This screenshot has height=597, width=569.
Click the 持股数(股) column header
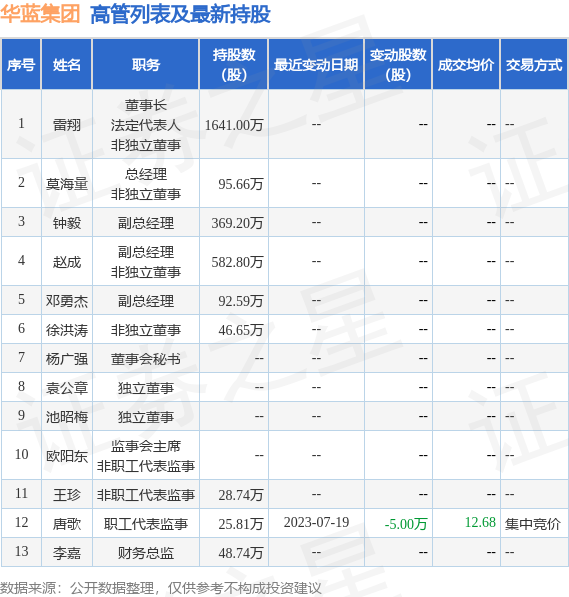(233, 64)
